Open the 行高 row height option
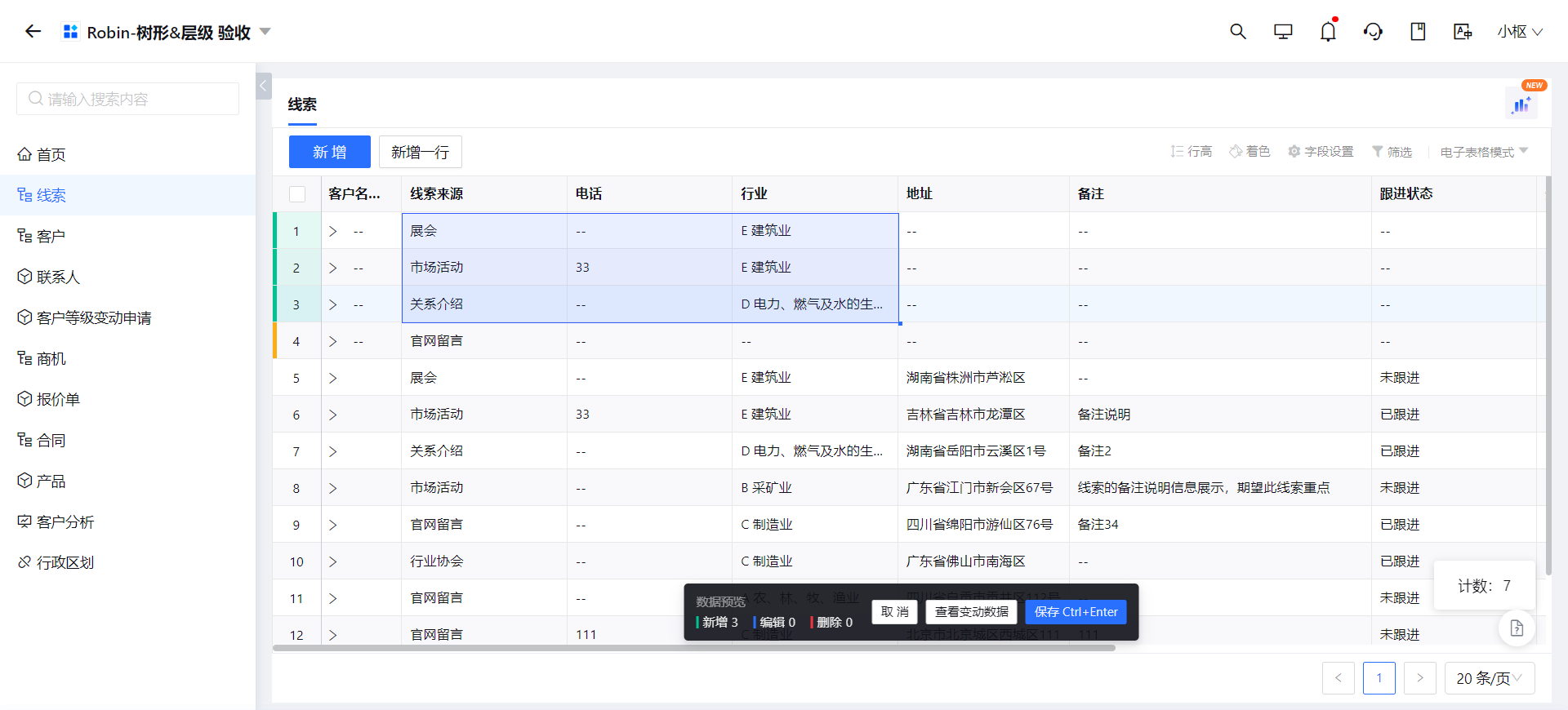 click(1192, 152)
